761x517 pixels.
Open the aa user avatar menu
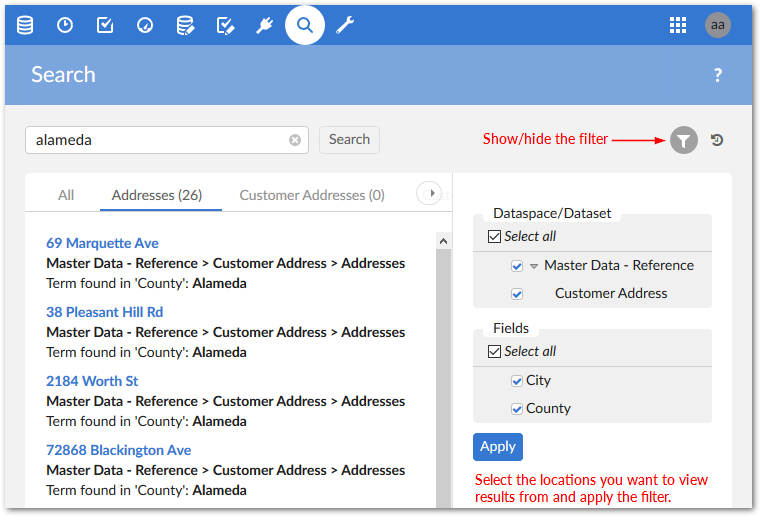point(717,25)
